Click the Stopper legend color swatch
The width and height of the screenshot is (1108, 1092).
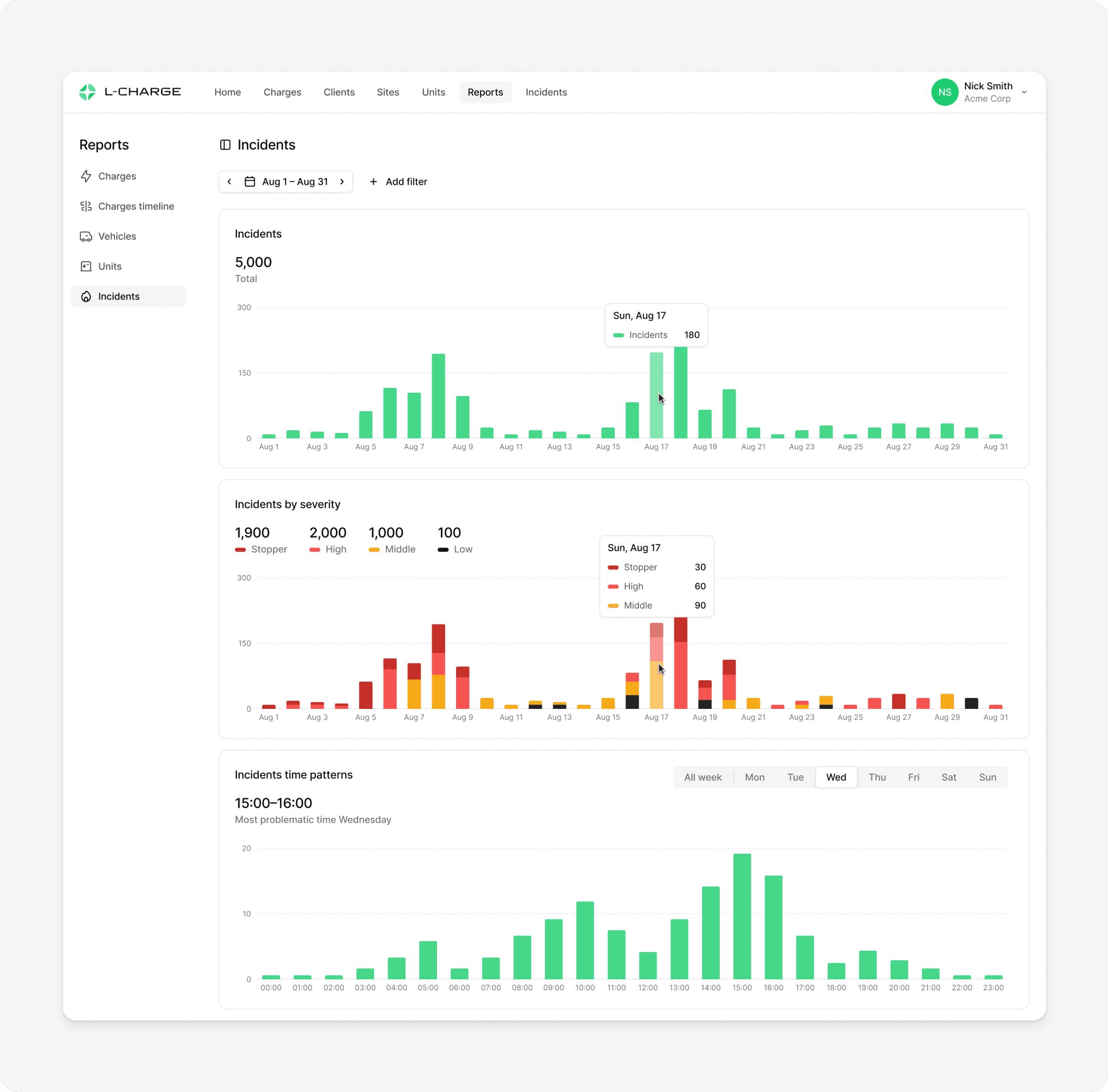coord(240,549)
